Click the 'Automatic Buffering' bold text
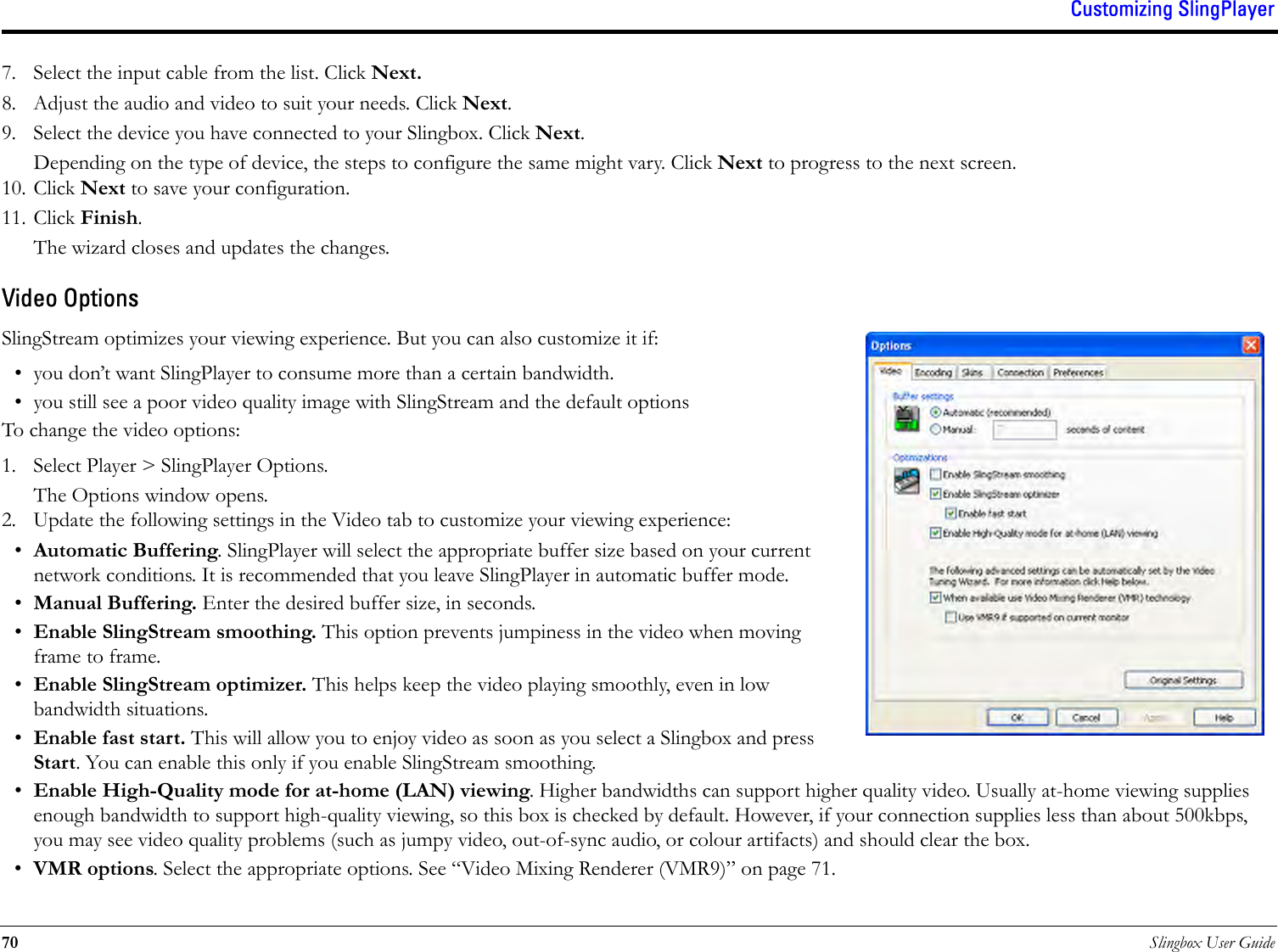 tap(126, 550)
